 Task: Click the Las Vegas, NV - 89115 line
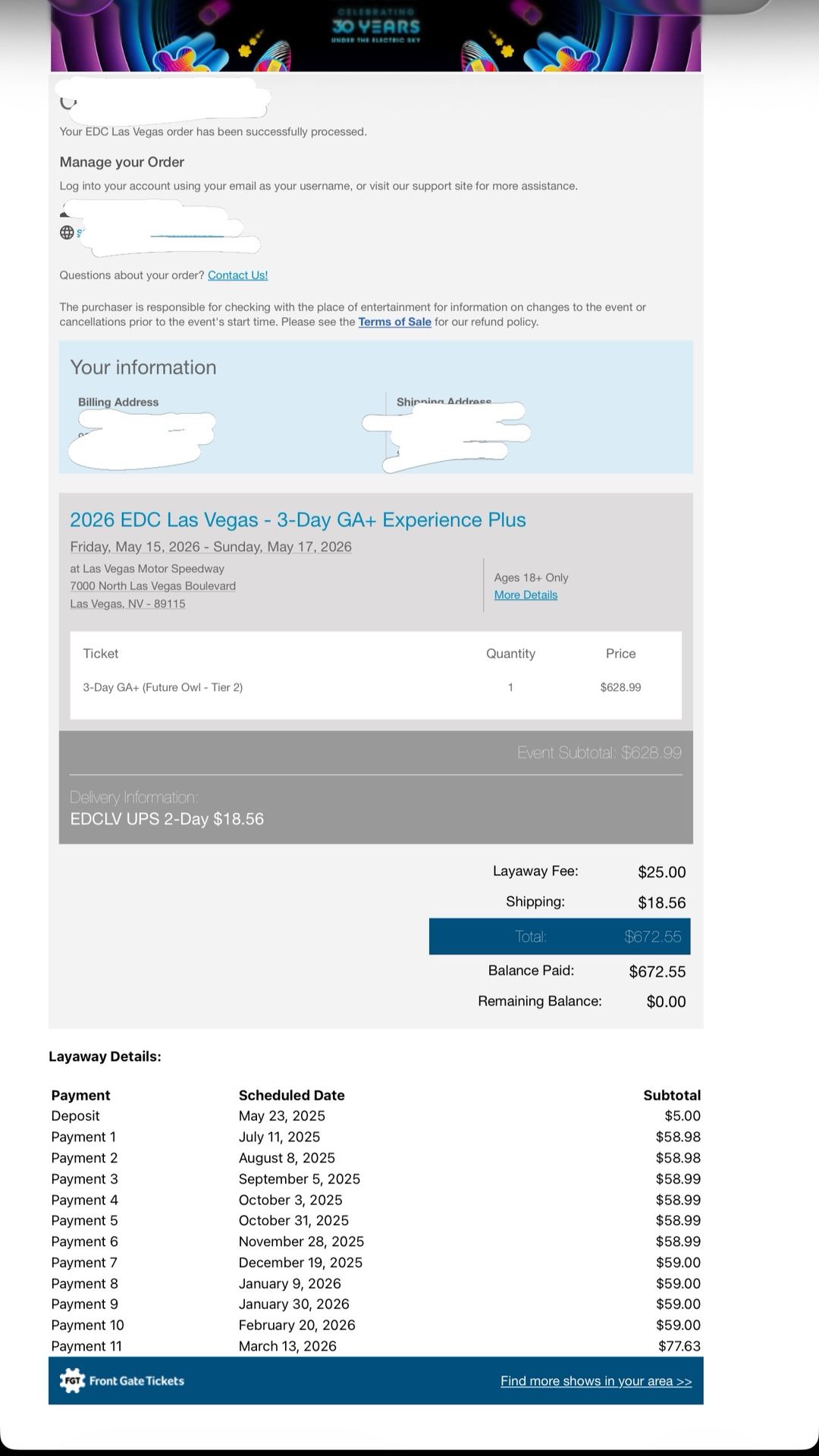[x=127, y=604]
